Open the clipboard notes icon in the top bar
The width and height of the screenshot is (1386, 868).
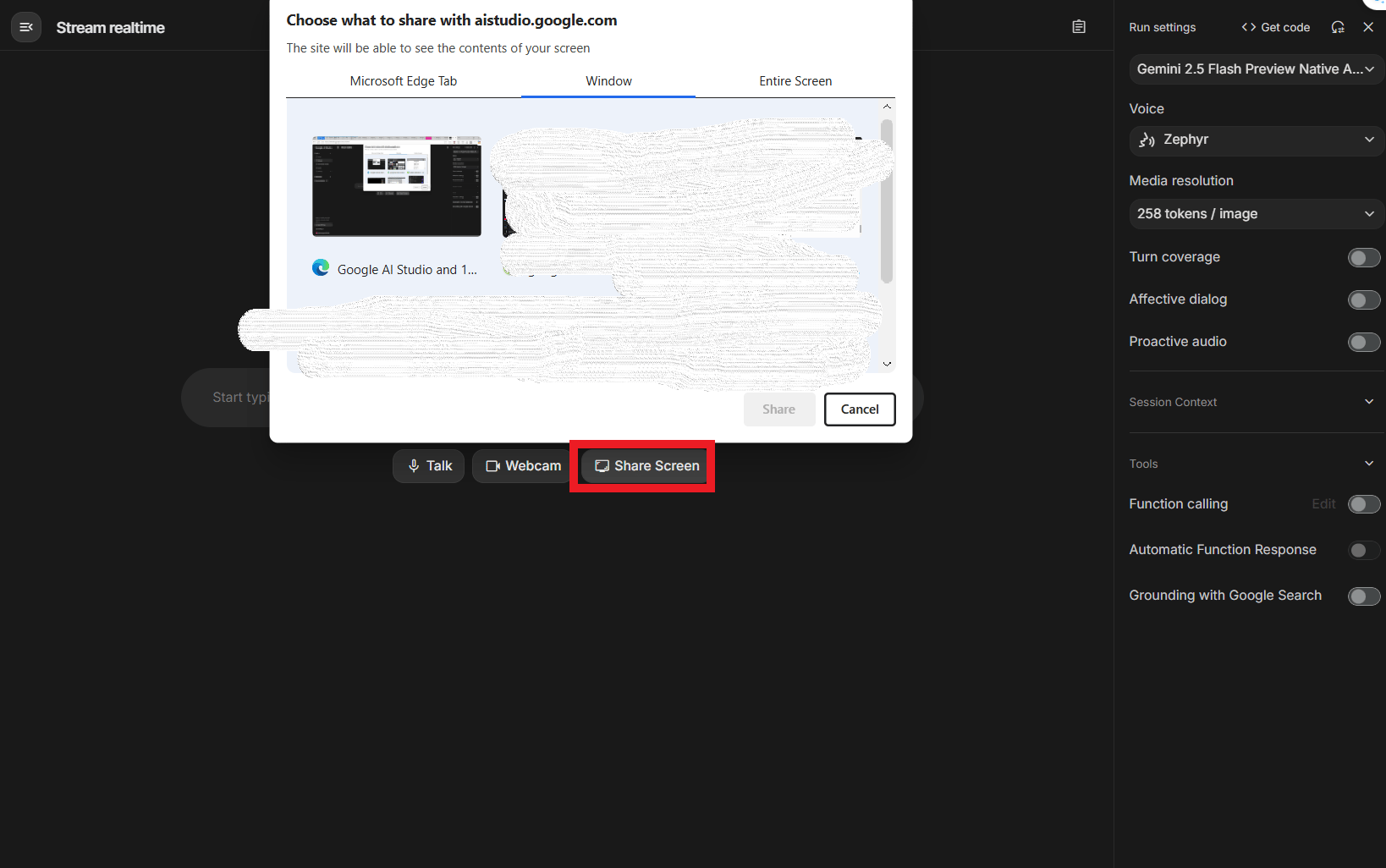[1079, 27]
